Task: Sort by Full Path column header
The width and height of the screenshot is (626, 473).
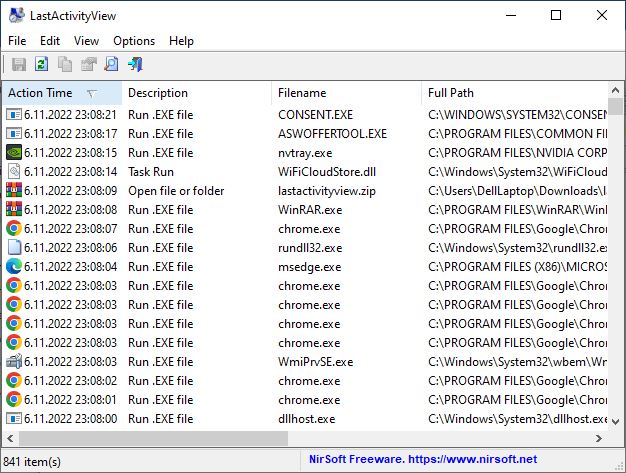Action: (514, 93)
